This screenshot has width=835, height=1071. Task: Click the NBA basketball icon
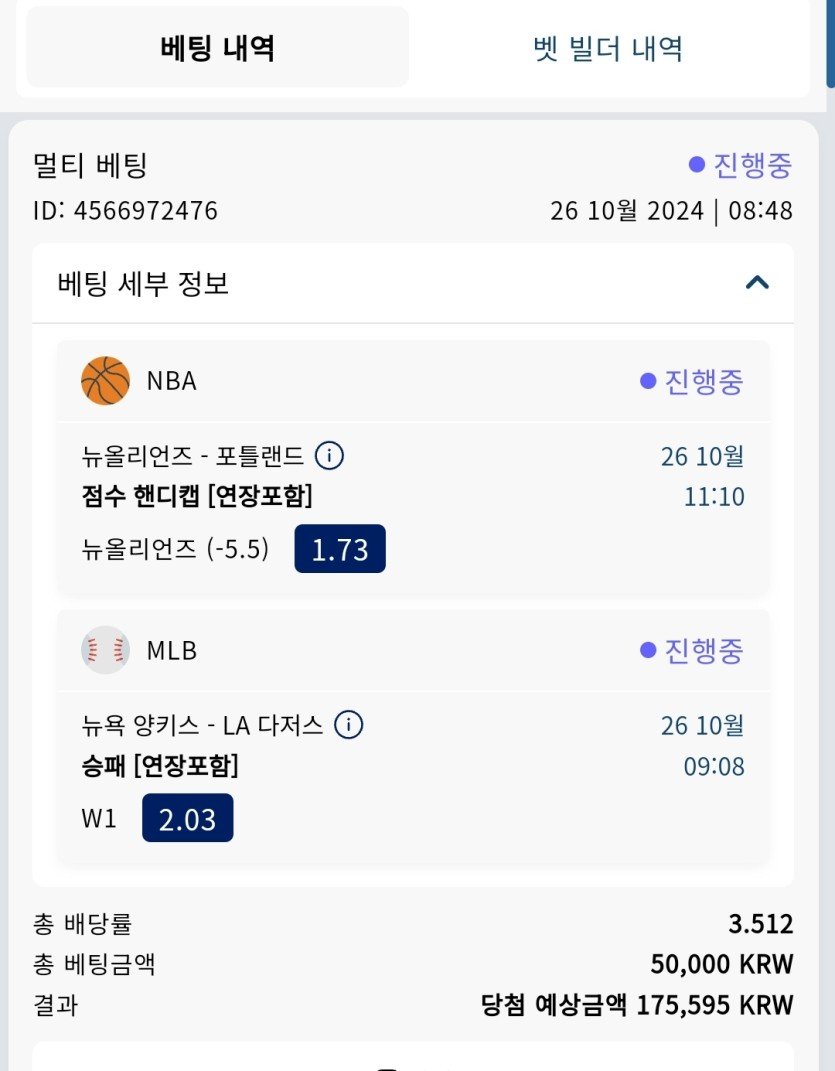pos(105,381)
